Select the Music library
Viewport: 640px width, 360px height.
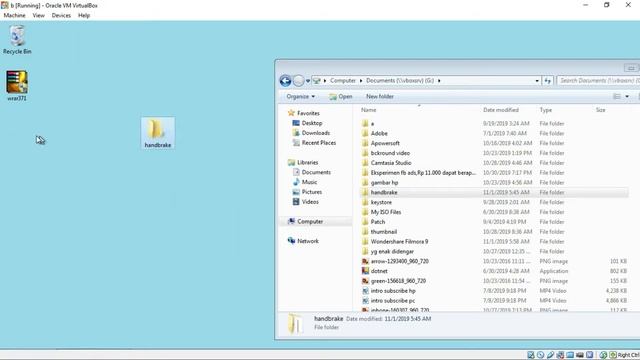tap(305, 182)
